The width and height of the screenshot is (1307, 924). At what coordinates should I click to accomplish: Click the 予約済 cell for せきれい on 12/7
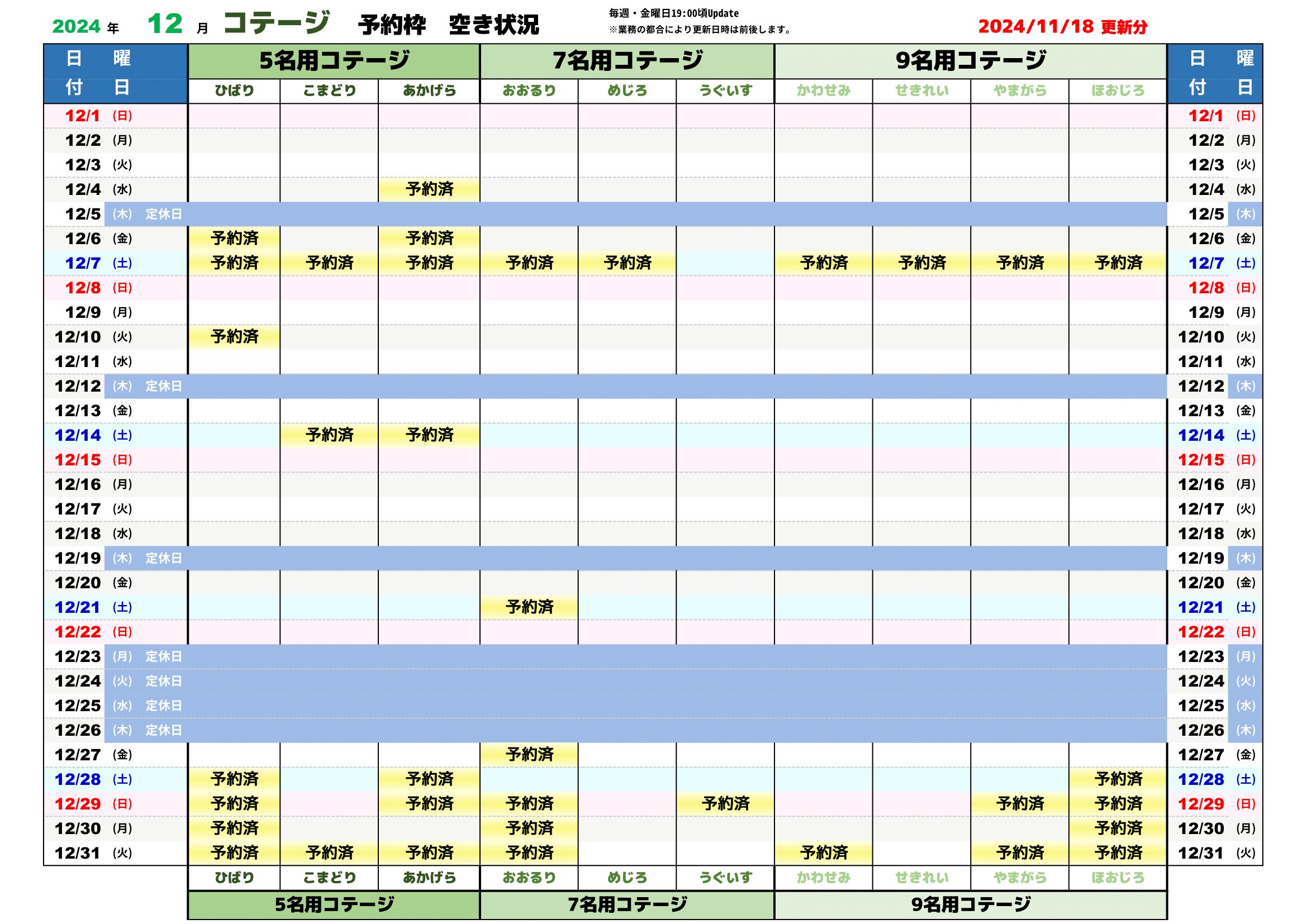[x=921, y=263]
